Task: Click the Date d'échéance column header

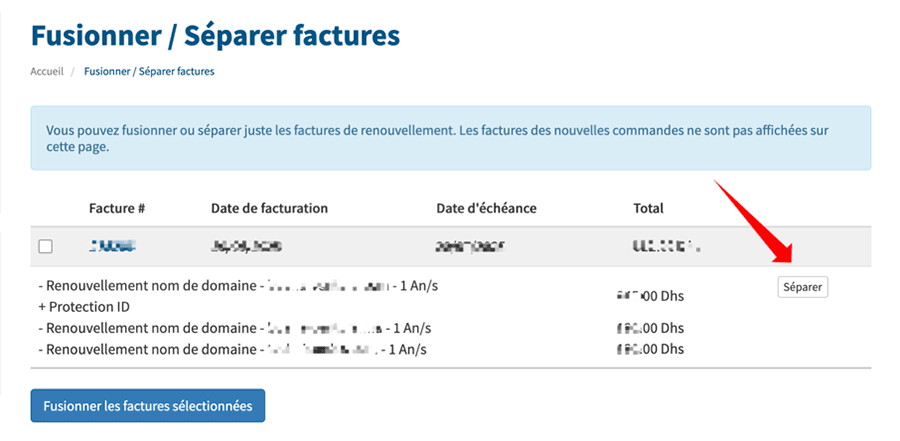Action: pos(486,208)
